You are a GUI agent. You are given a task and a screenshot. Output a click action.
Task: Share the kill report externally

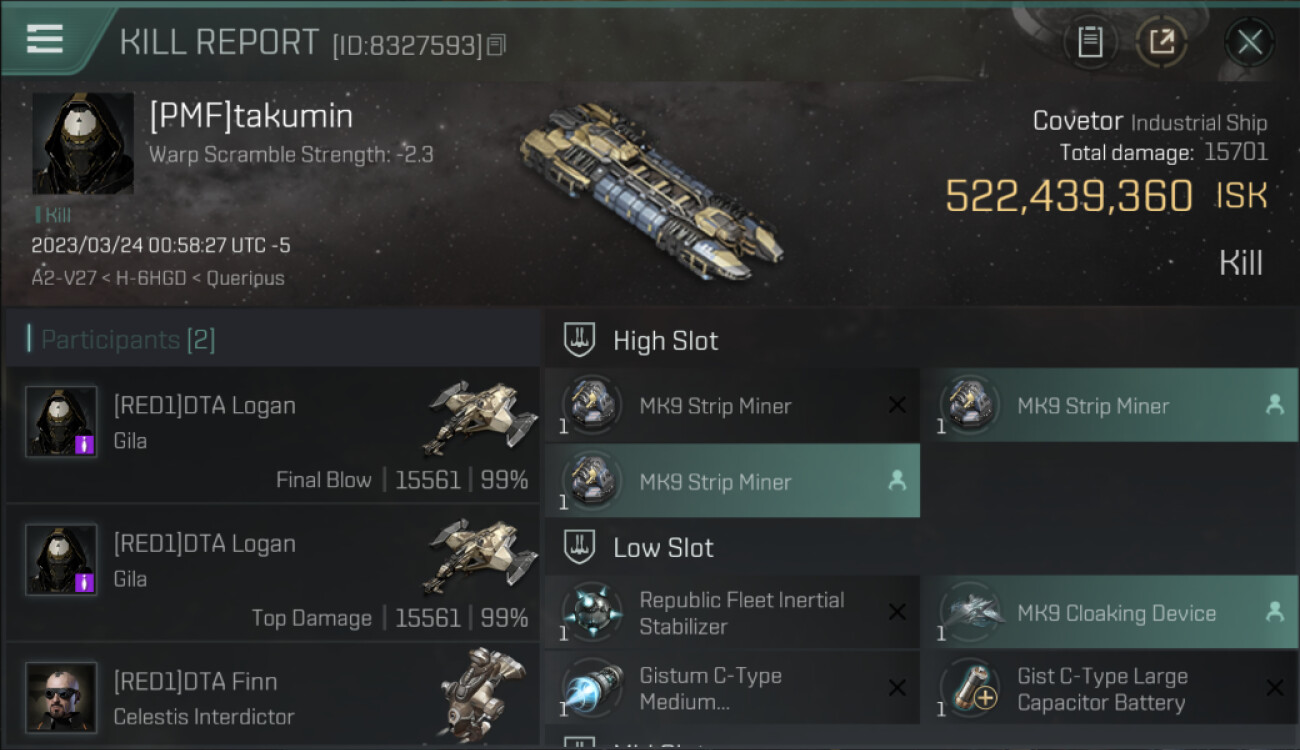click(x=1161, y=42)
